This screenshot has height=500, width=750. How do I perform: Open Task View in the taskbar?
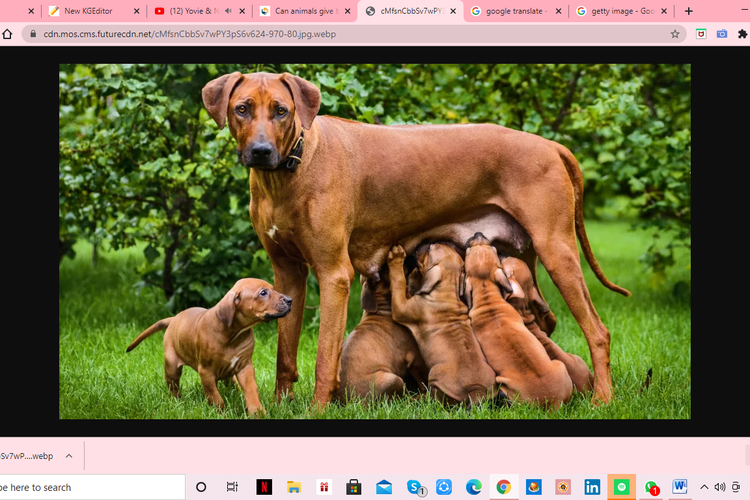click(232, 487)
